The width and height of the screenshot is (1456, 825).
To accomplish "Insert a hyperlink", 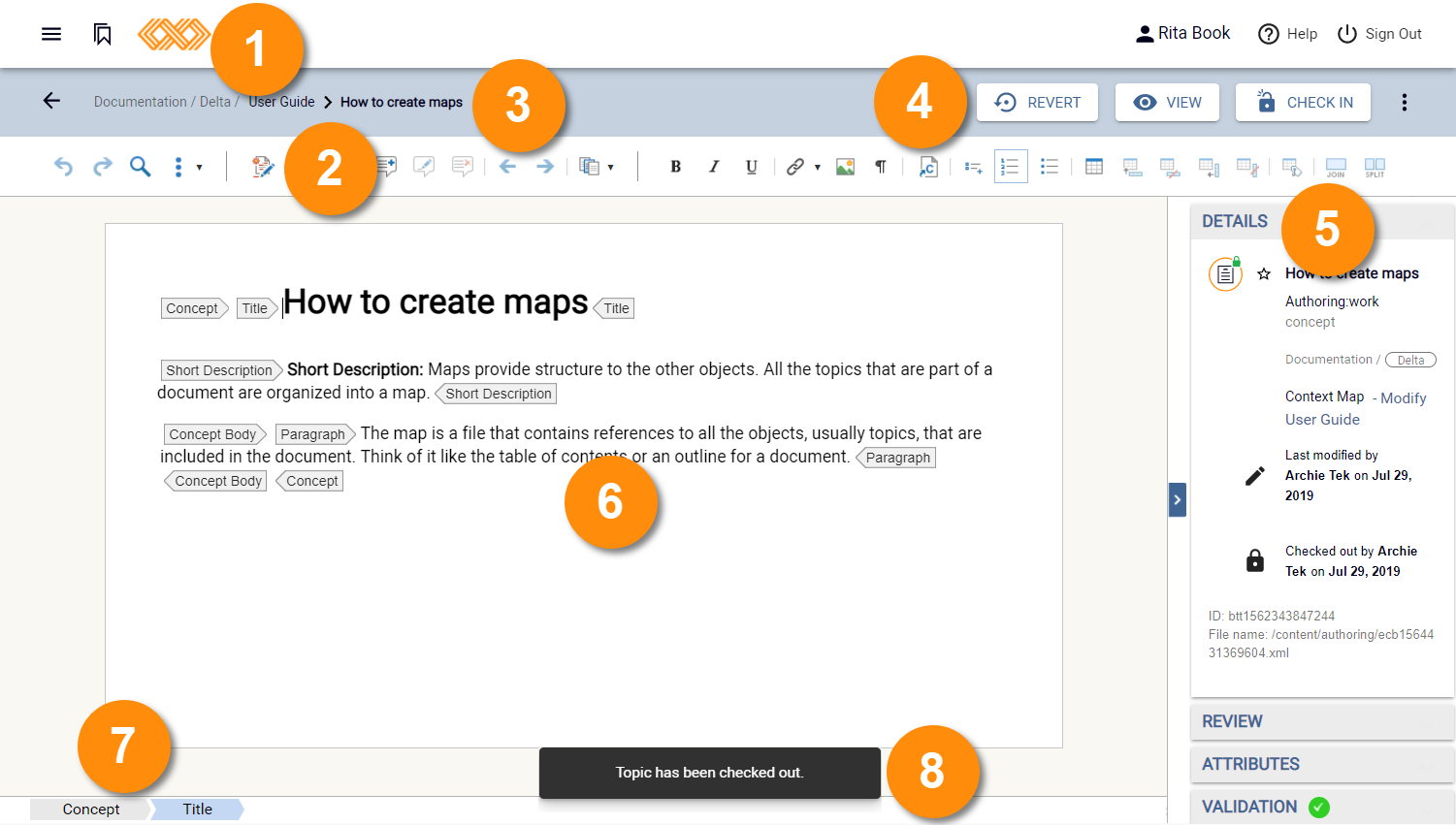I will pyautogui.click(x=795, y=167).
